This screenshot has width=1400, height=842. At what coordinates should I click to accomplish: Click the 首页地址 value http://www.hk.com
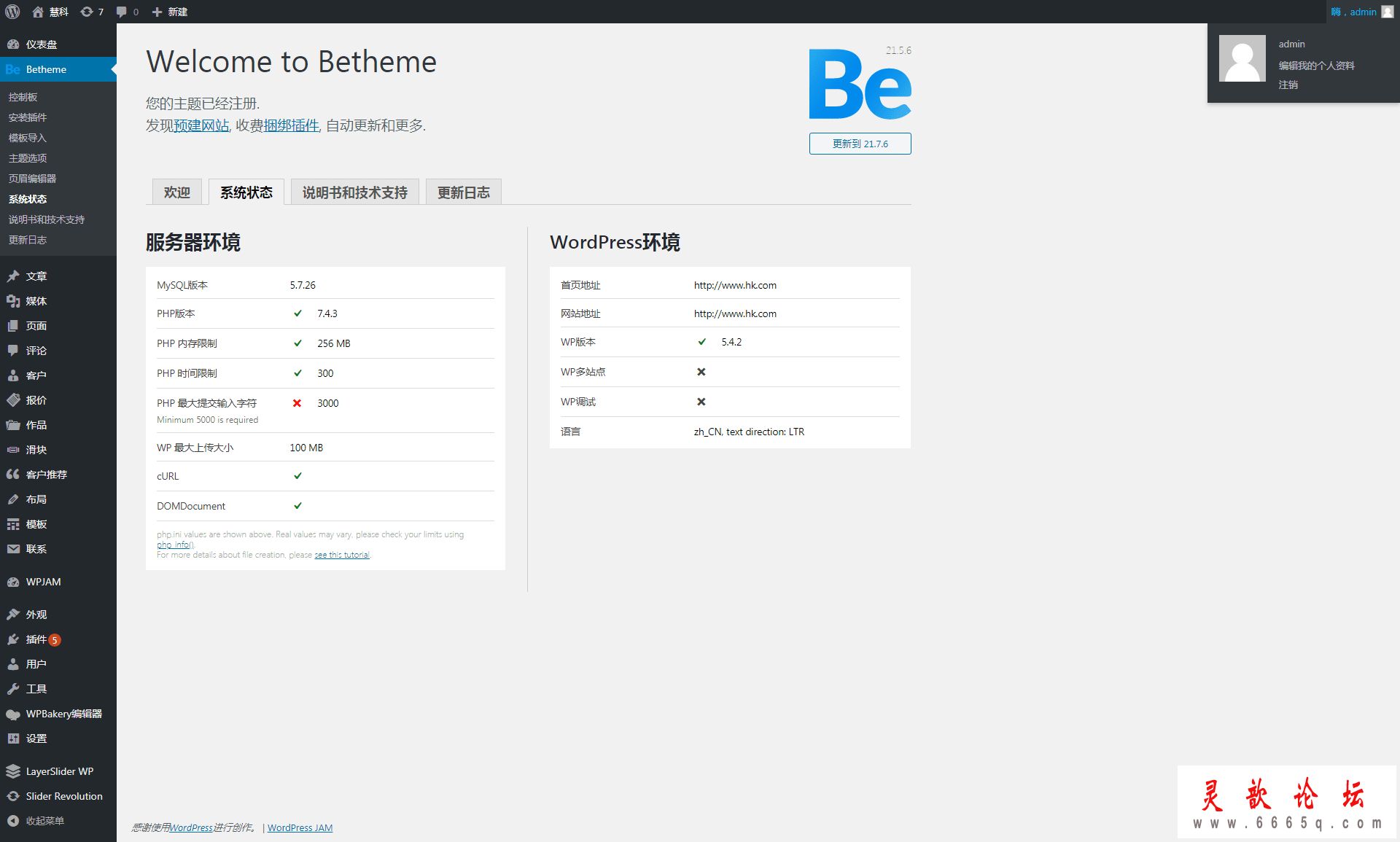pos(735,285)
